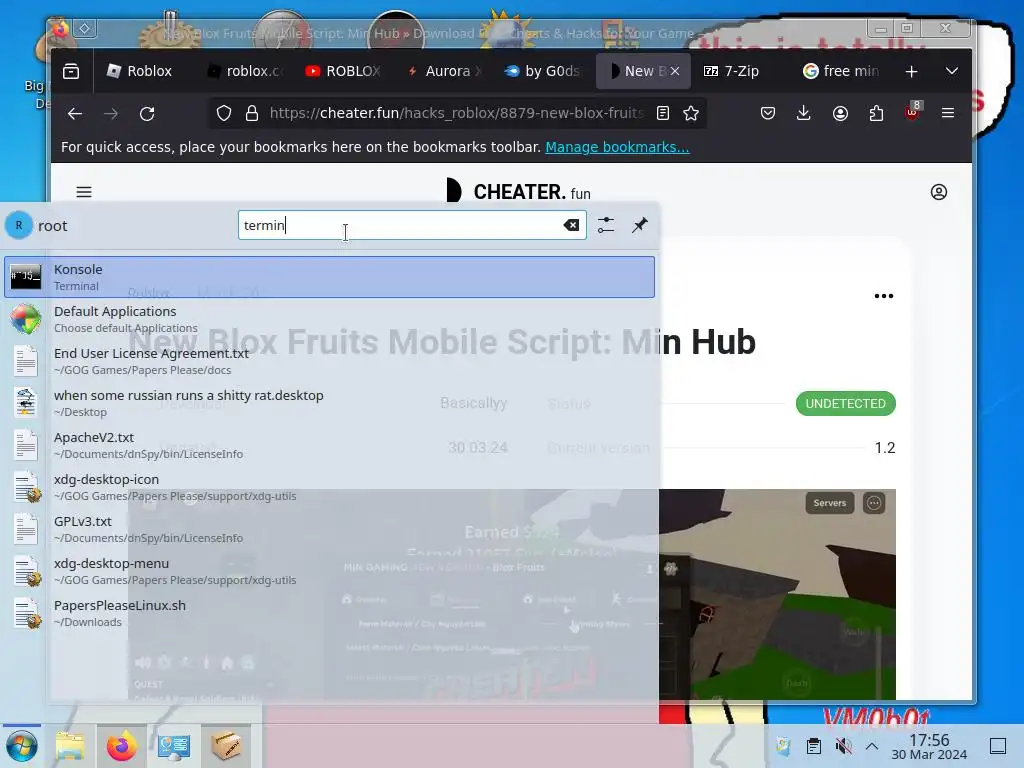Close the New Blox Fruits tab

click(675, 71)
